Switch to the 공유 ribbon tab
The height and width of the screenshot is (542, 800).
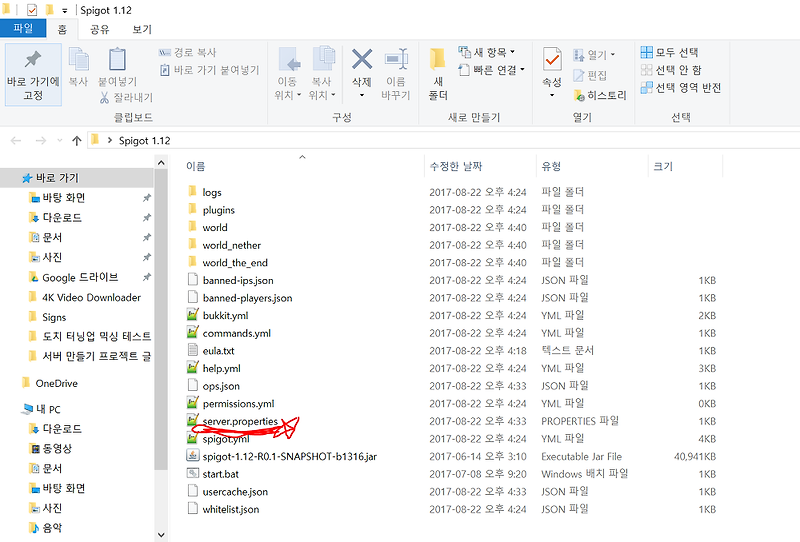point(99,29)
